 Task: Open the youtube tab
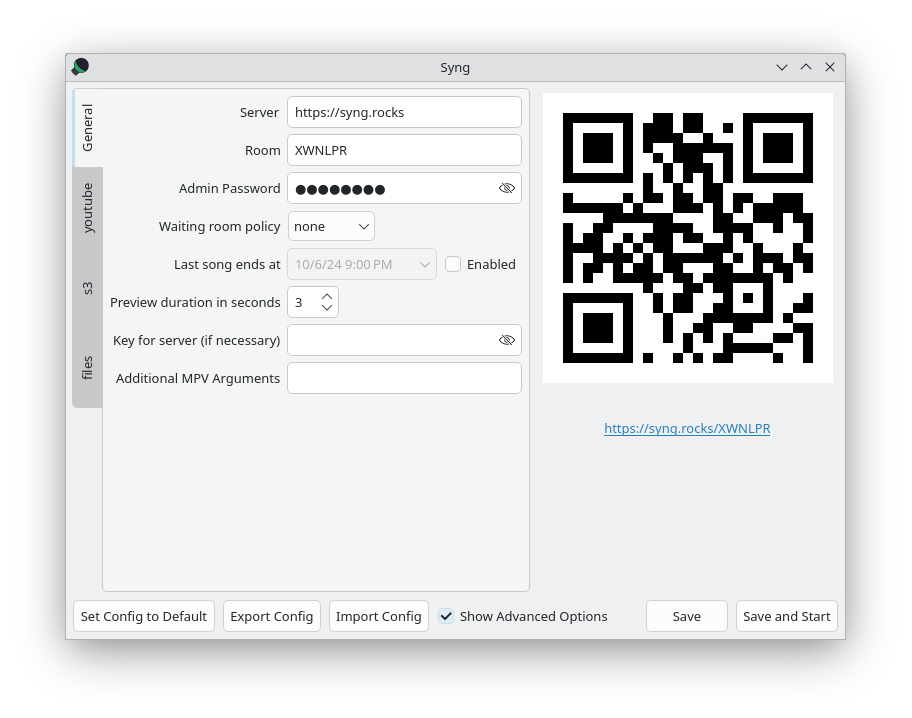click(87, 208)
